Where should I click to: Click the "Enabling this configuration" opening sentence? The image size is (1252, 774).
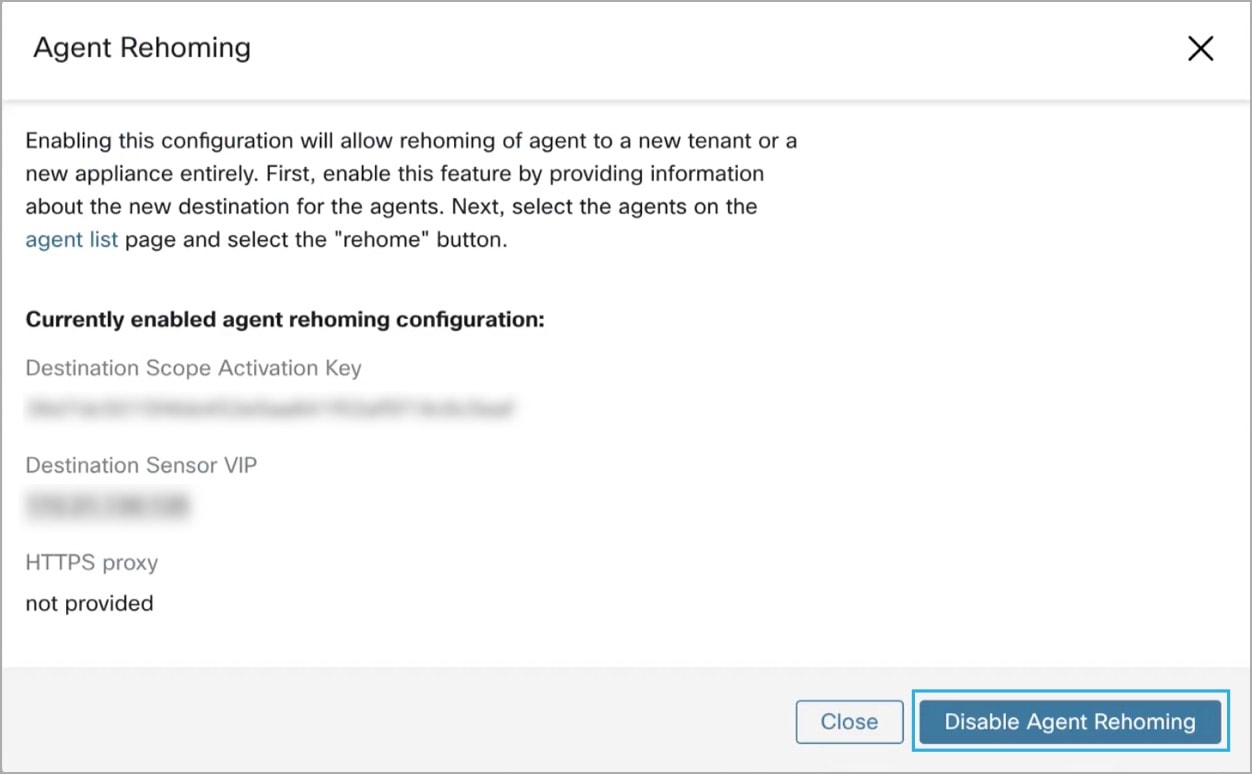411,140
